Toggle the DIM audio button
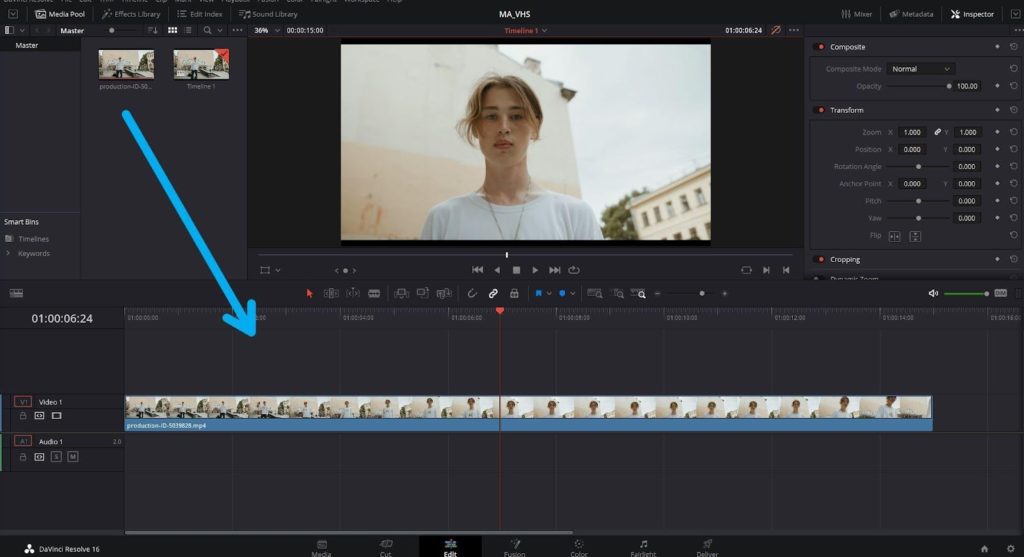This screenshot has height=557, width=1024. coord(1000,294)
